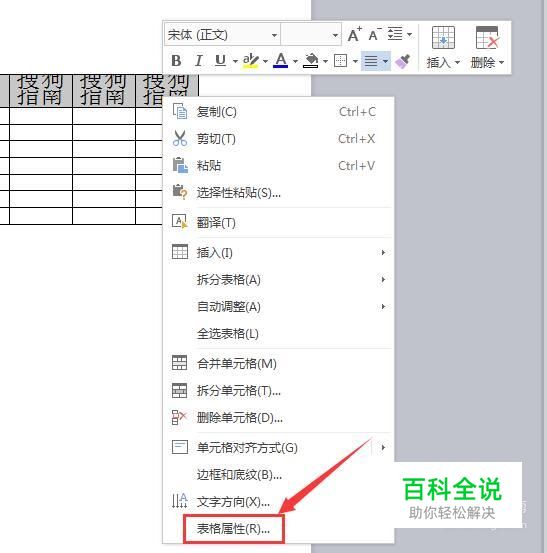Image resolution: width=547 pixels, height=553 pixels.
Task: Apply the text highlight color pen
Action: point(251,61)
